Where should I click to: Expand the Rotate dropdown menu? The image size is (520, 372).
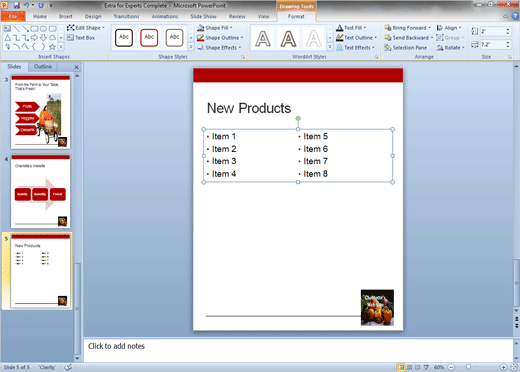(451, 48)
